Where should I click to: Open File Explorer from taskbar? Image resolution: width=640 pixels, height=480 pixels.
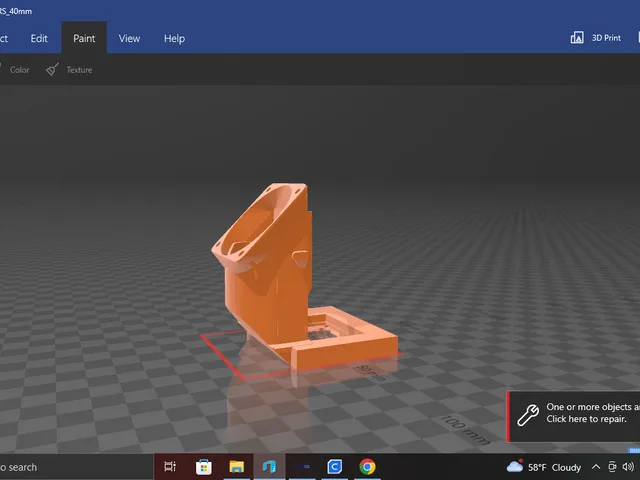(x=236, y=467)
